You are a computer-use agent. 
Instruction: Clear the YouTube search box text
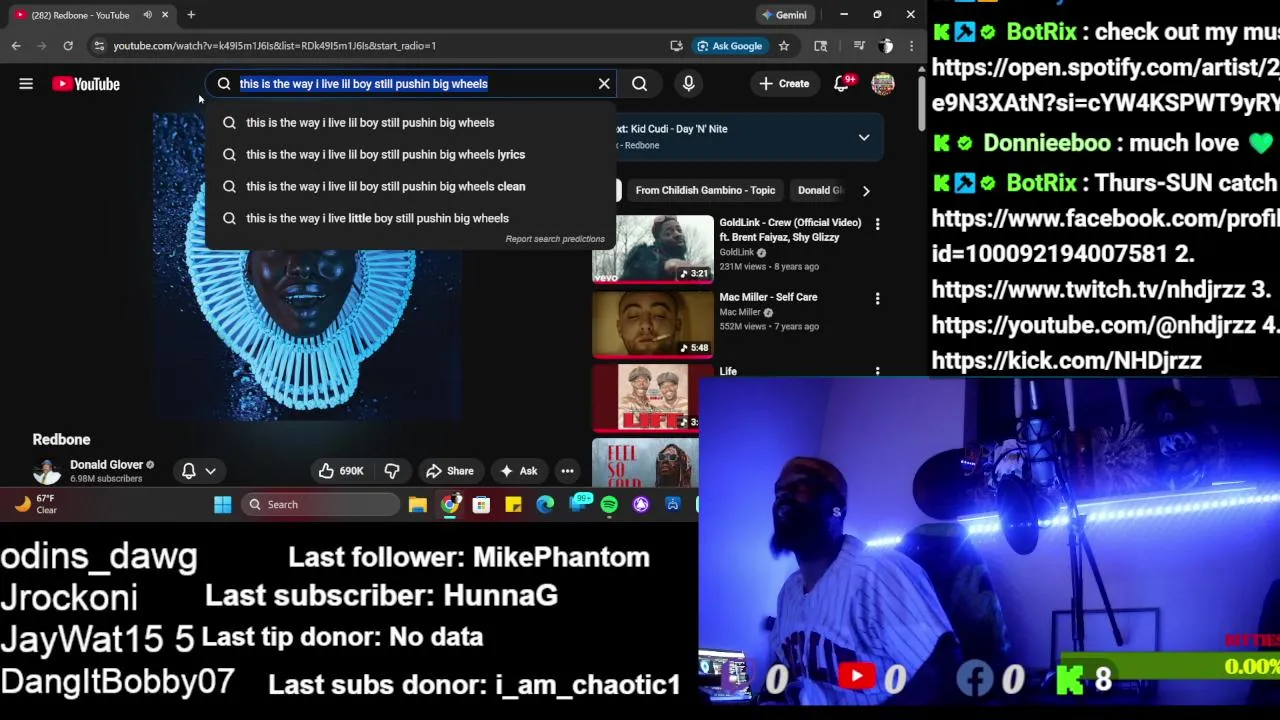[x=604, y=84]
